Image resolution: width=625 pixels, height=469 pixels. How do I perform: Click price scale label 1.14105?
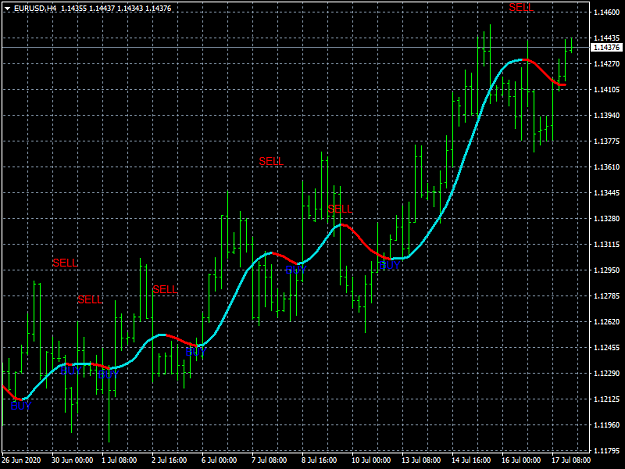click(x=607, y=90)
